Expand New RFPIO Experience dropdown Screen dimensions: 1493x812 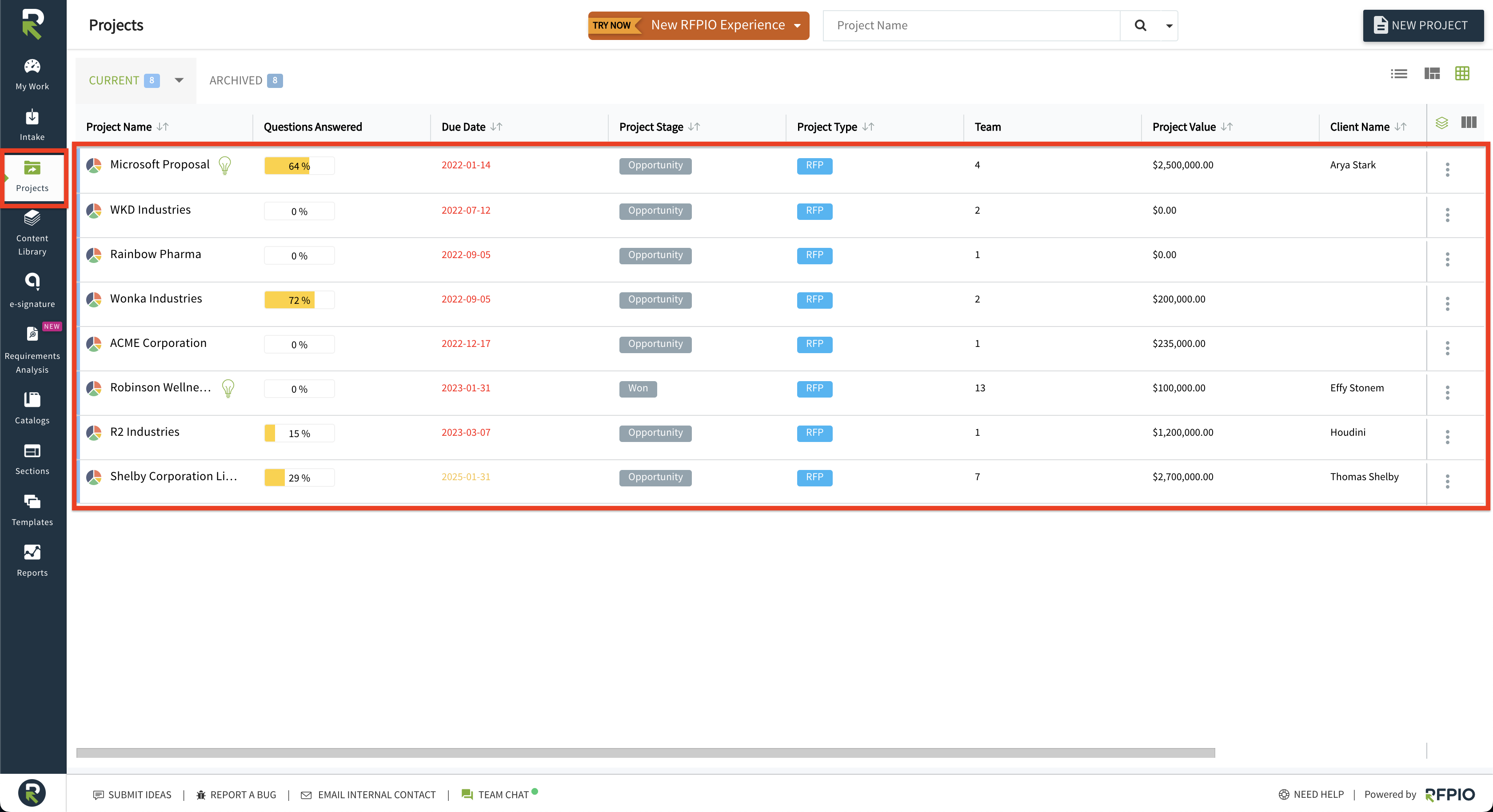coord(798,25)
